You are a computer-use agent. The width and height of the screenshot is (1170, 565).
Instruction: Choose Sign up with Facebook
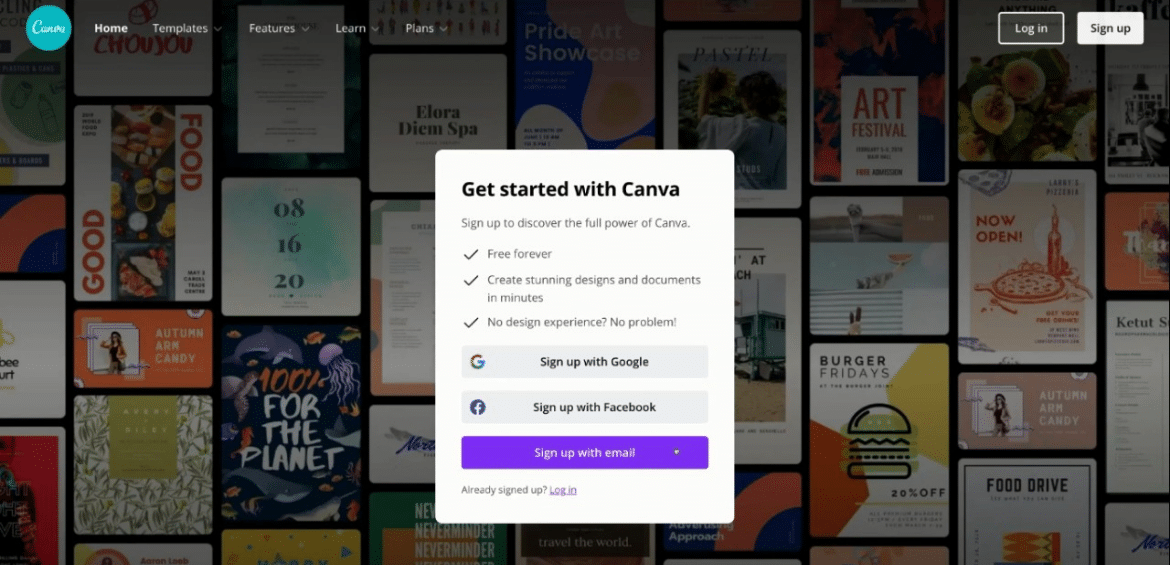pos(584,408)
